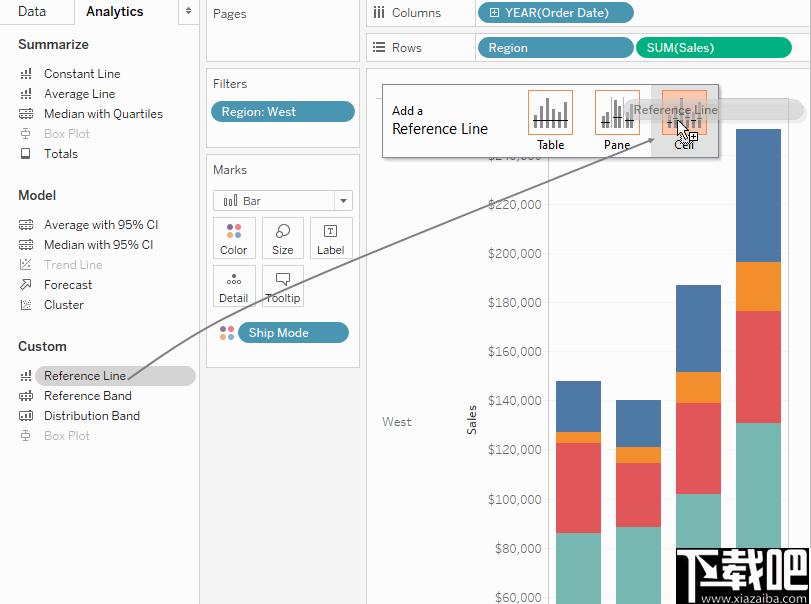Select Totals under Summarize
The image size is (811, 604).
click(61, 154)
